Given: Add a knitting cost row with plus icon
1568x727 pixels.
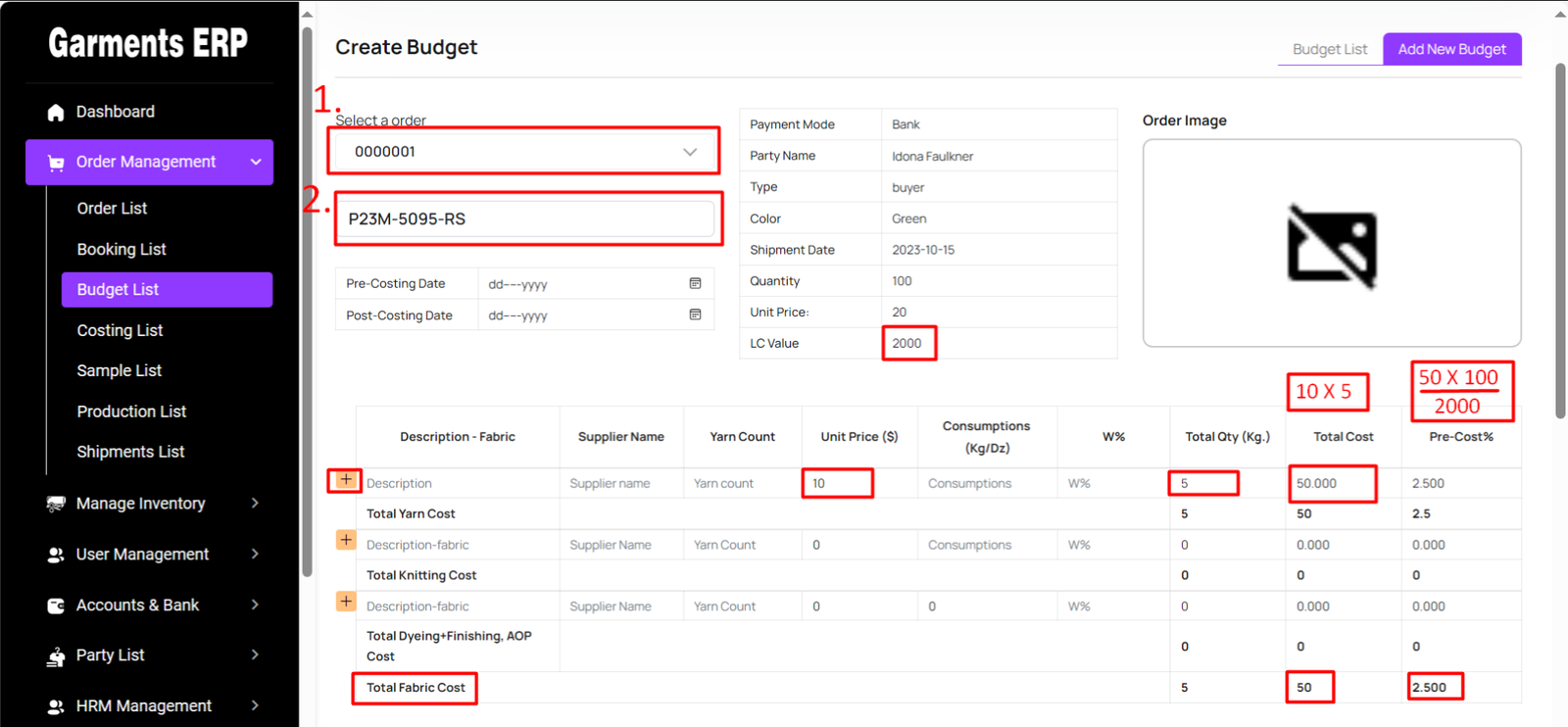Looking at the screenshot, I should point(346,540).
